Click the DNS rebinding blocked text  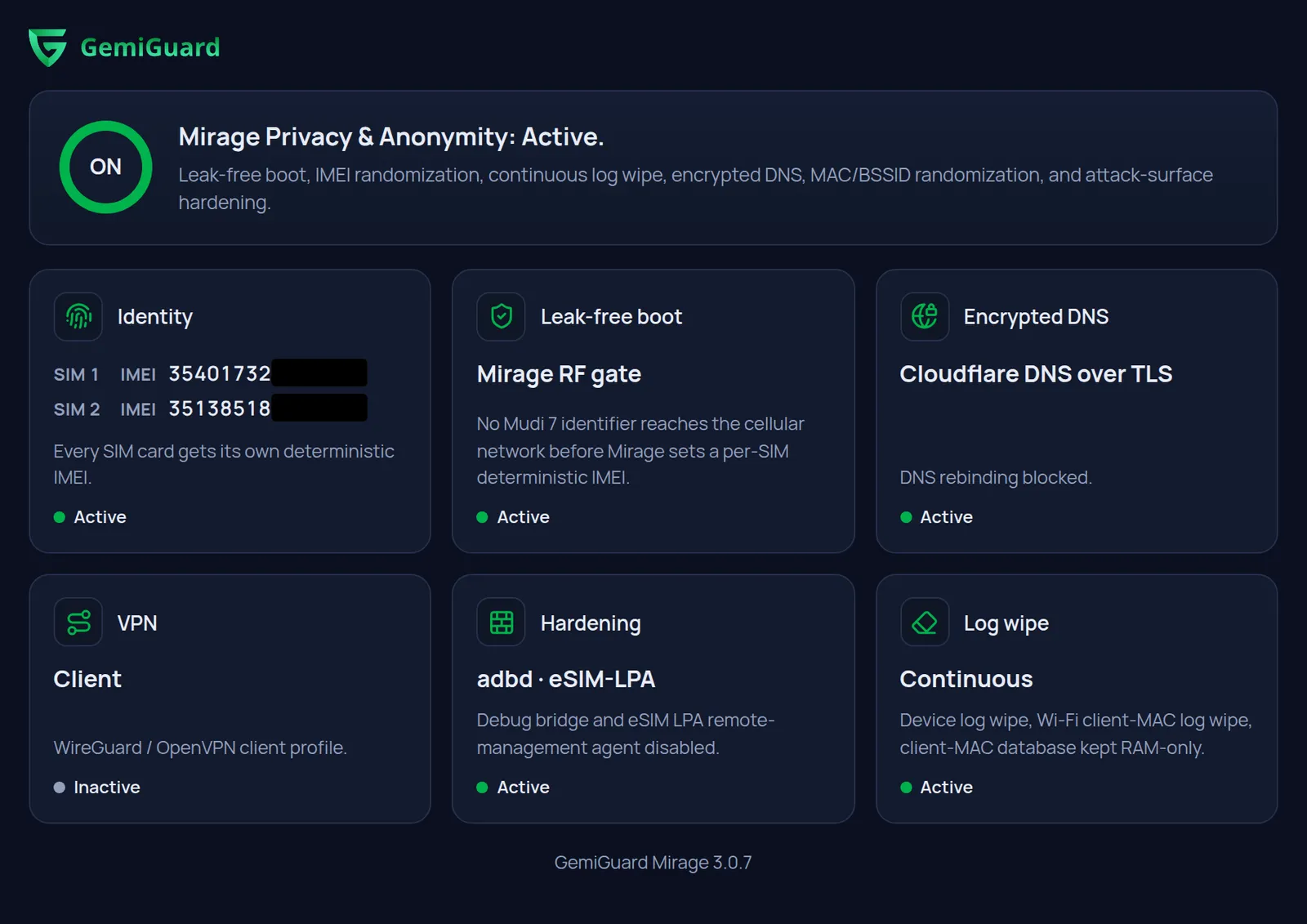996,477
